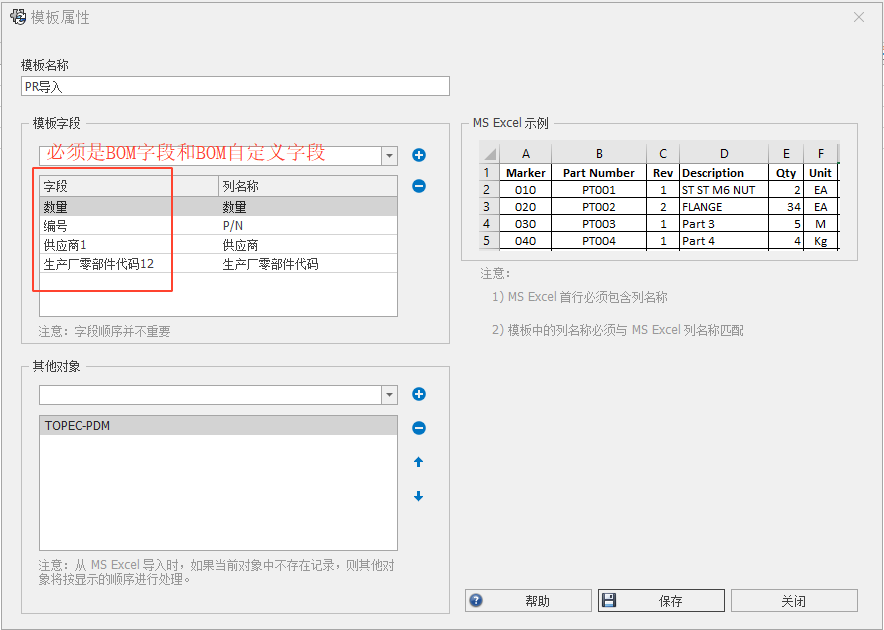The height and width of the screenshot is (630, 884).
Task: Click the FLANGE cell in Excel example
Action: 724,206
